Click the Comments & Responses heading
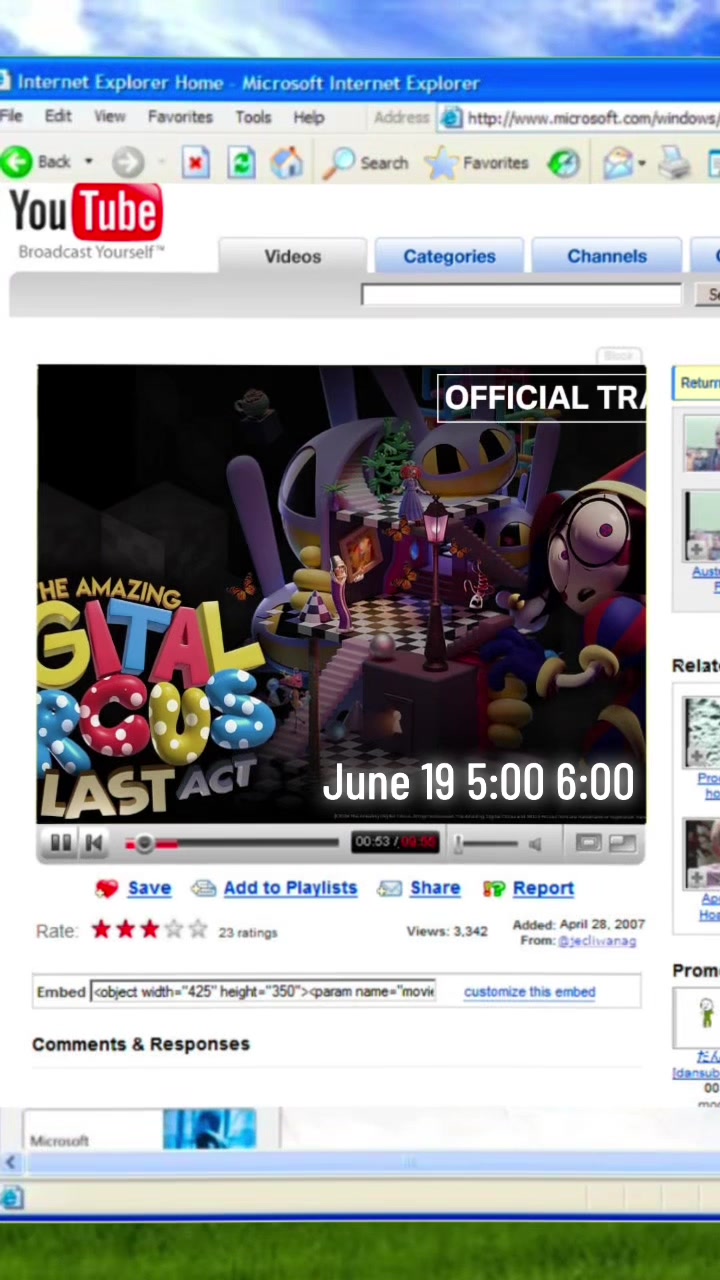The height and width of the screenshot is (1280, 720). click(x=141, y=1044)
